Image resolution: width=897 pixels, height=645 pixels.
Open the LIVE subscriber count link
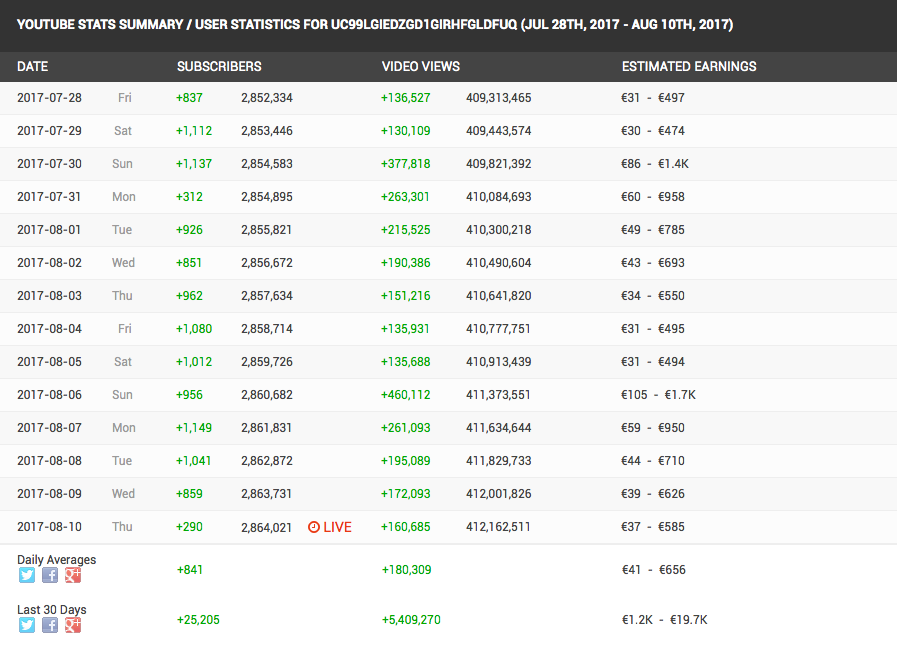tap(330, 527)
